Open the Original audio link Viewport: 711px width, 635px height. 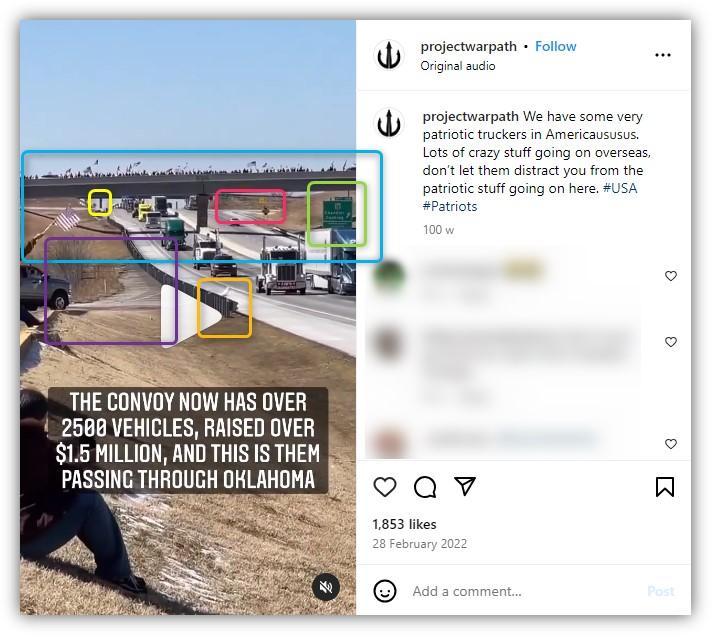(458, 66)
